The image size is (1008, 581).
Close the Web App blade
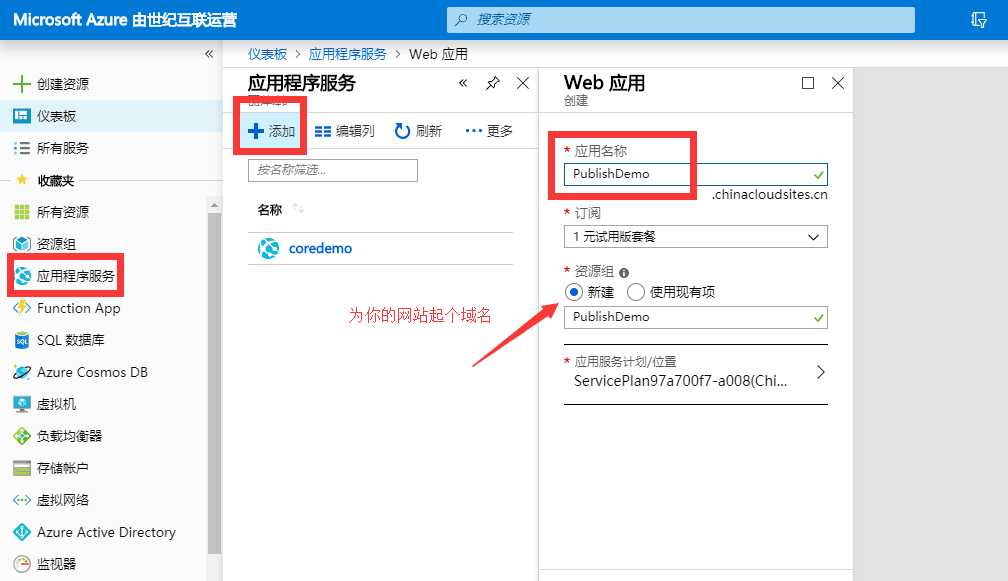pos(838,83)
